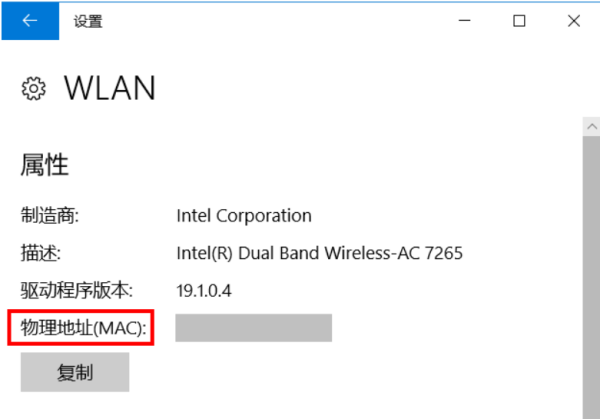Screen dimensions: 600x419
Task: Click the 制造商 label
Action: (50, 215)
